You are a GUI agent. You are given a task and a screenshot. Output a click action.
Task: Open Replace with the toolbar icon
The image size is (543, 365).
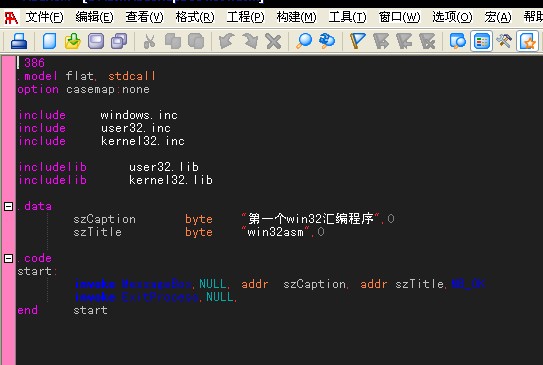(x=327, y=41)
